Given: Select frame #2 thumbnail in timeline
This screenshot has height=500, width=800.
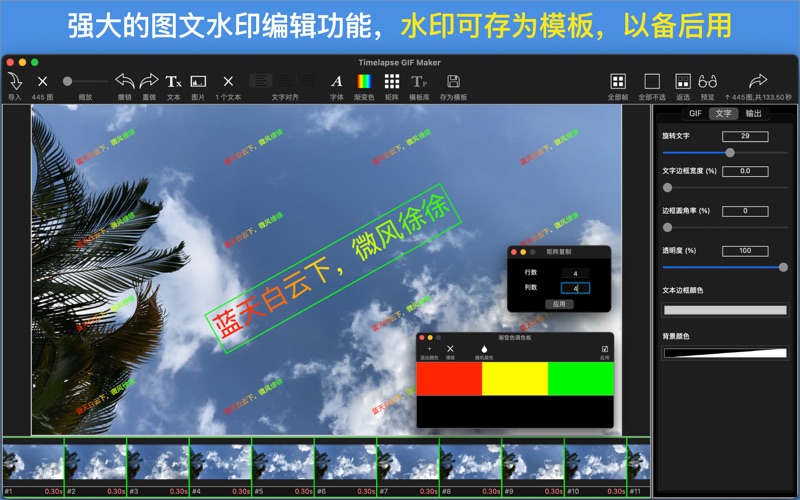Looking at the screenshot, I should [95, 462].
